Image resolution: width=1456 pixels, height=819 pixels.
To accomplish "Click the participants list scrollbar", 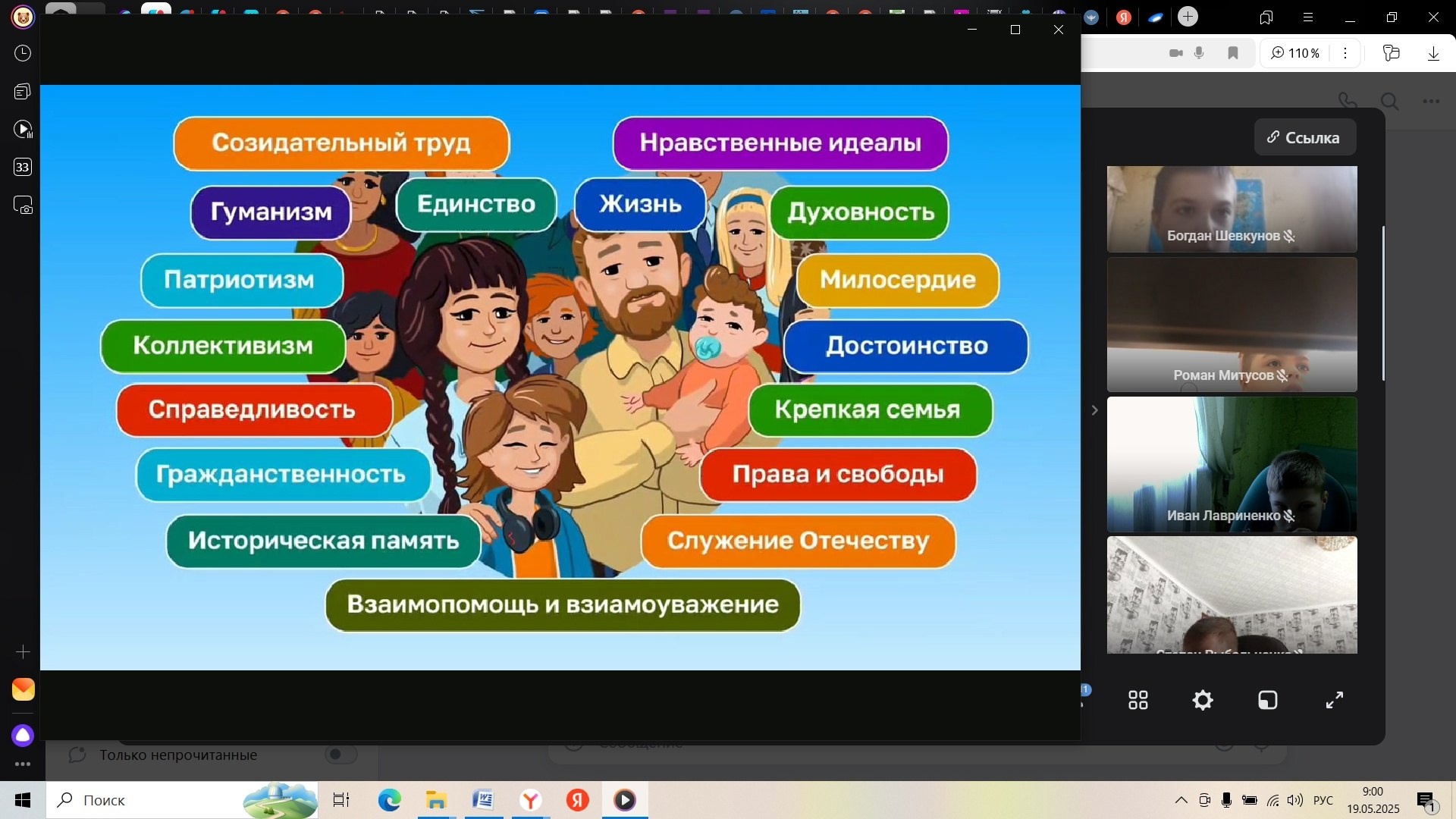I will click(x=1383, y=303).
